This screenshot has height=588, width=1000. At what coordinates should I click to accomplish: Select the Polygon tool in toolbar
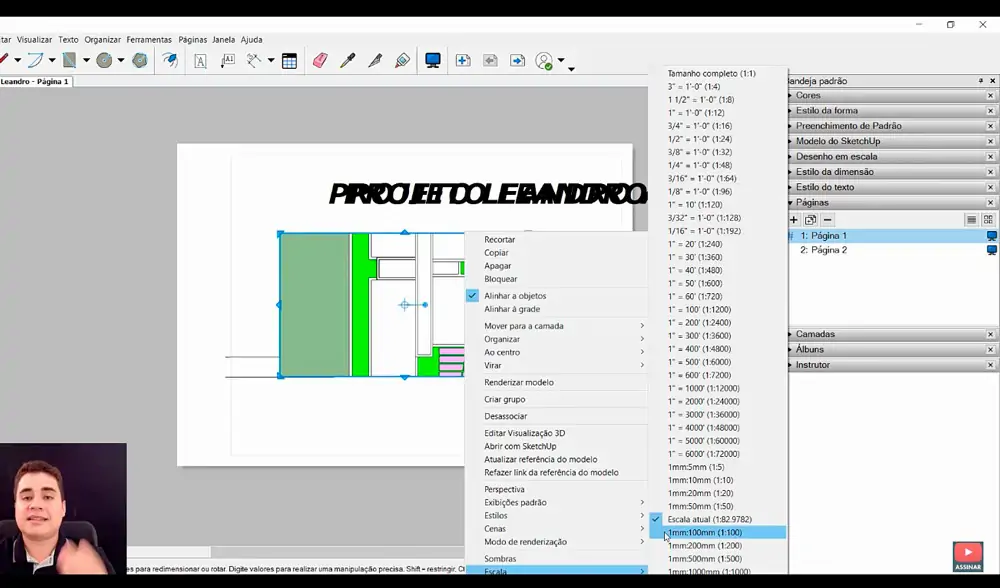(140, 61)
